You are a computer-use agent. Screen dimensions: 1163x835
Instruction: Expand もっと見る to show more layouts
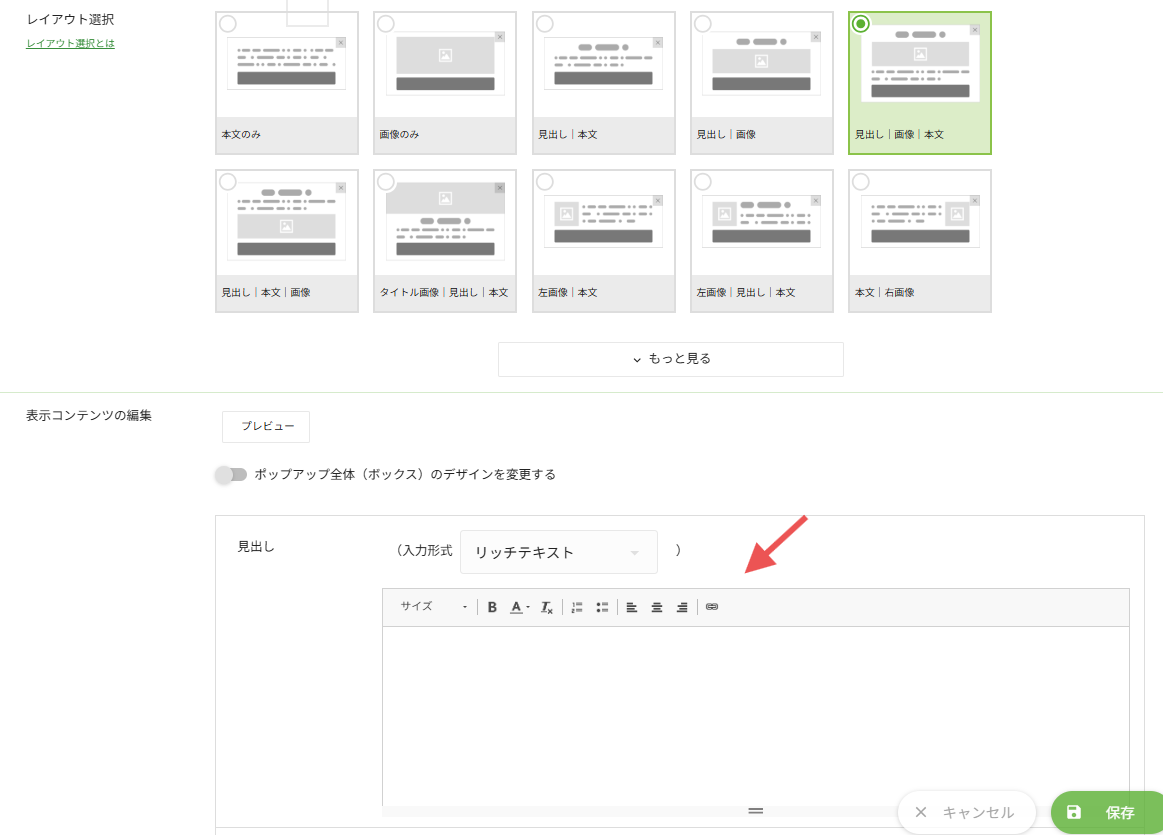point(671,359)
